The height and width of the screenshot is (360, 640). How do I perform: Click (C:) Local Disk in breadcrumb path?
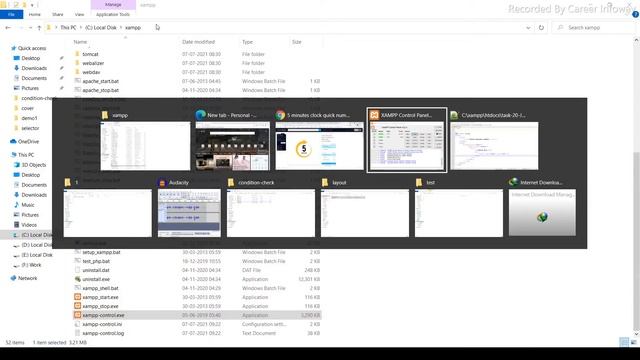tap(101, 27)
